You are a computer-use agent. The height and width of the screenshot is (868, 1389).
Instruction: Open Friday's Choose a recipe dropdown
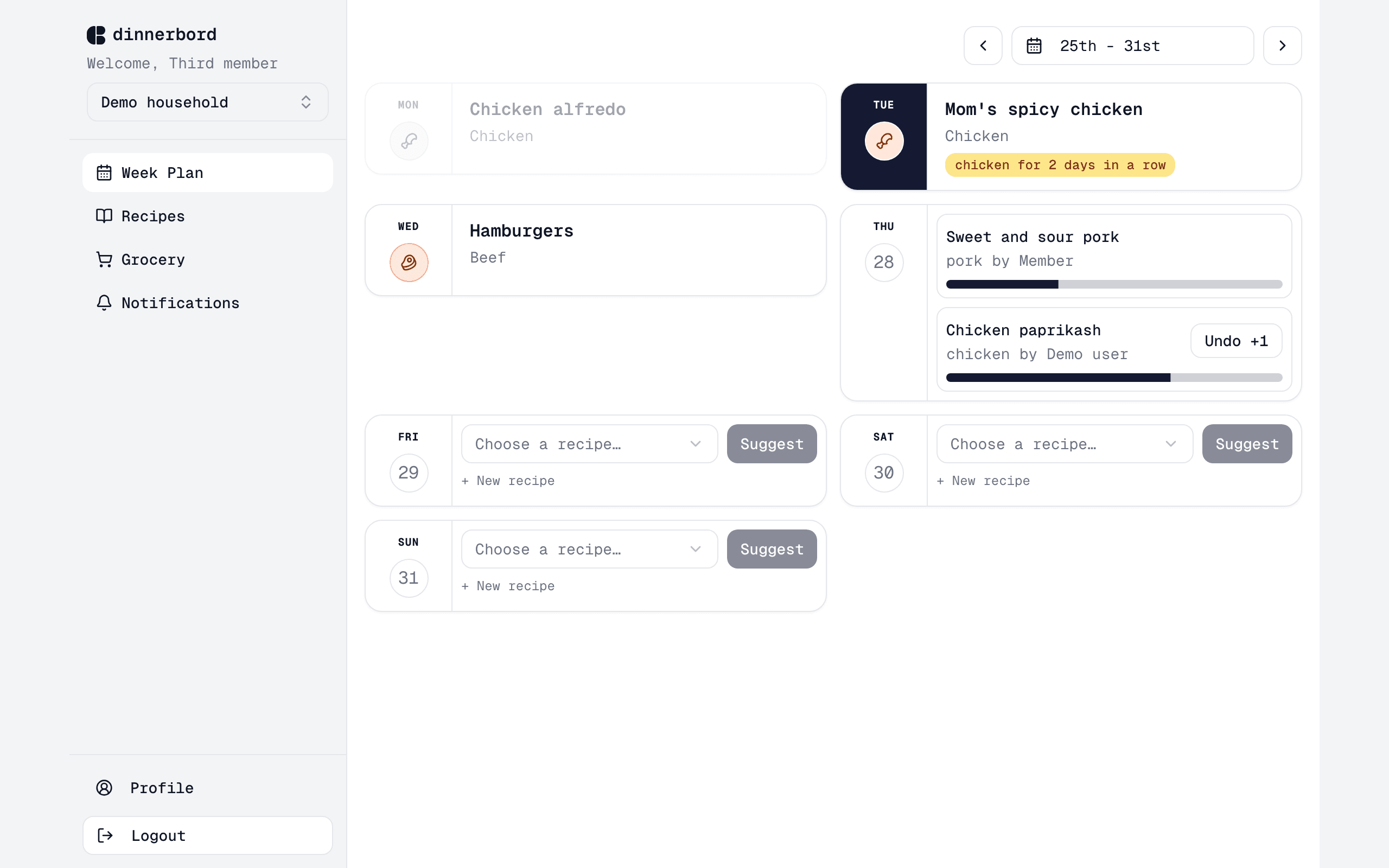click(x=589, y=444)
